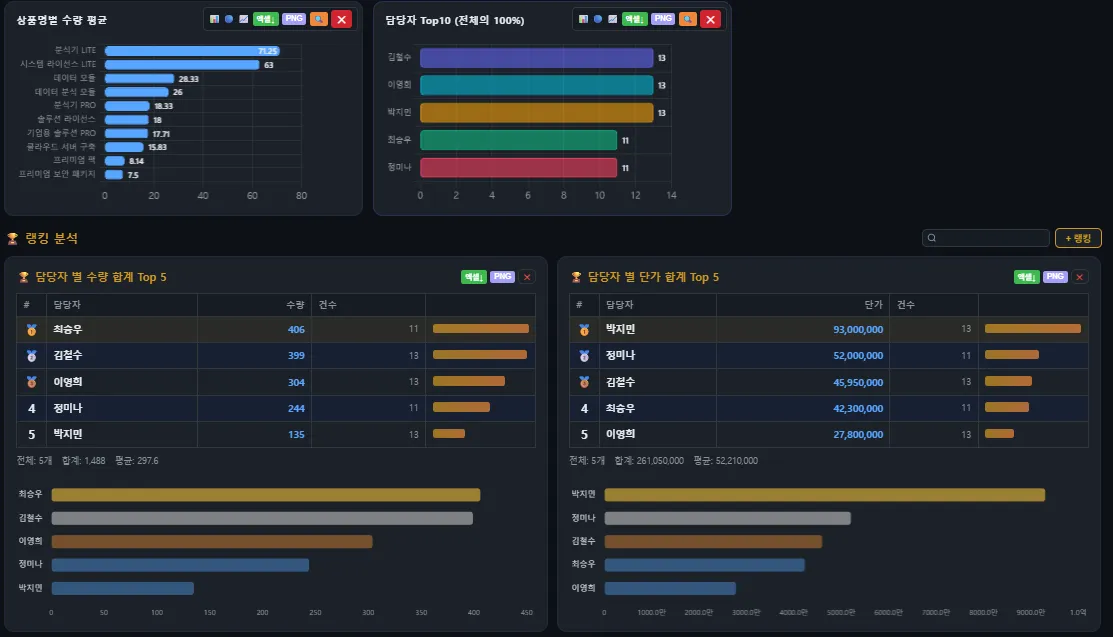This screenshot has width=1113, height=637.
Task: Switch 담당자 Top10 chart to pie type
Action: [x=597, y=19]
